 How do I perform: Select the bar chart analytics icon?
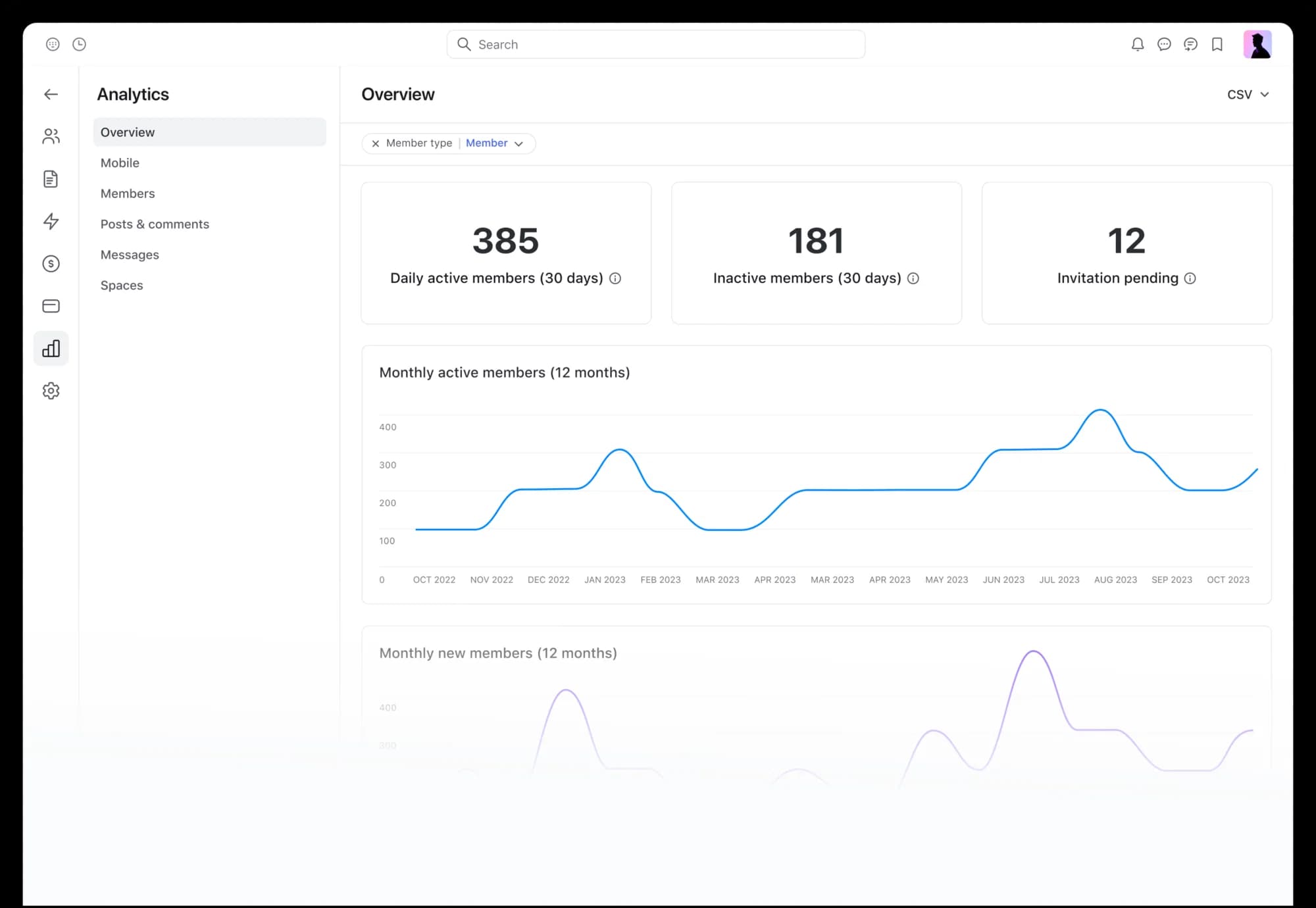[x=51, y=348]
